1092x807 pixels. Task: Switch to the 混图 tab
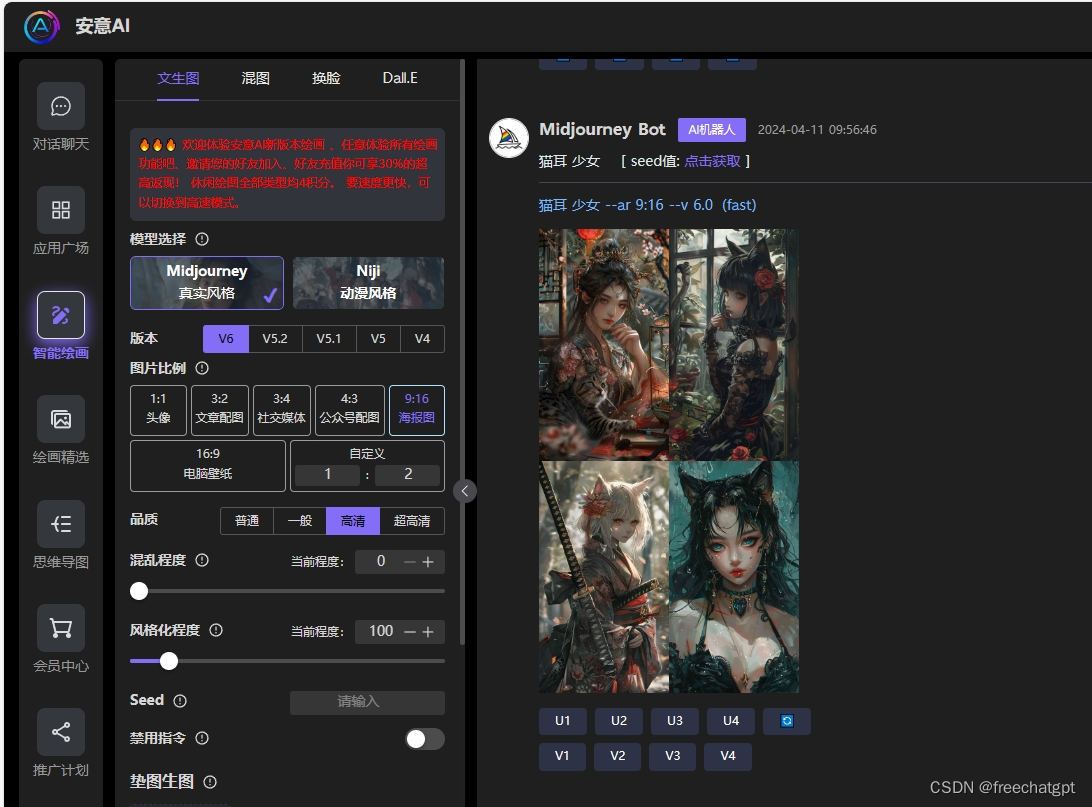tap(256, 78)
